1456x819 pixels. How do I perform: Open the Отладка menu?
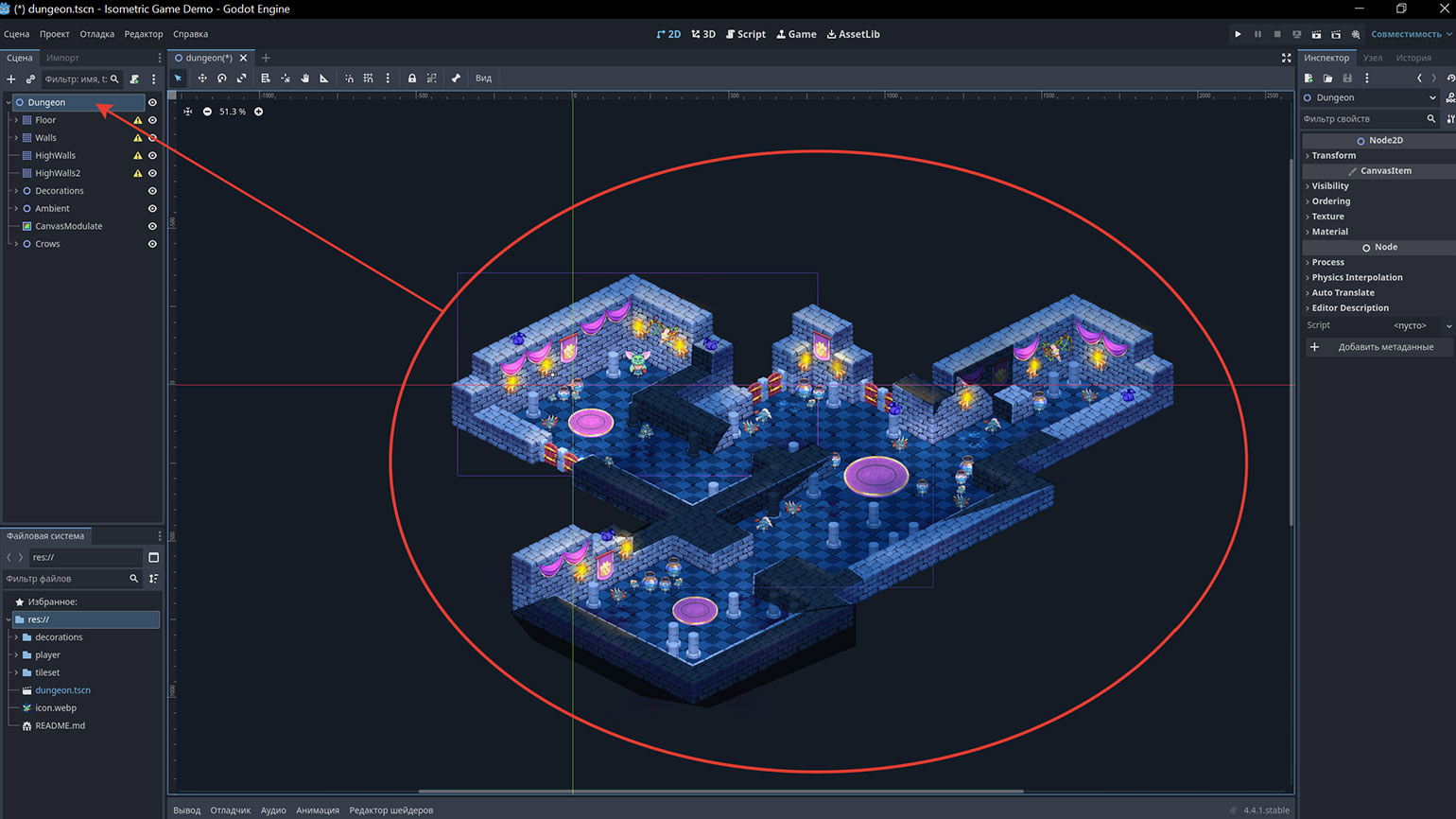click(96, 34)
